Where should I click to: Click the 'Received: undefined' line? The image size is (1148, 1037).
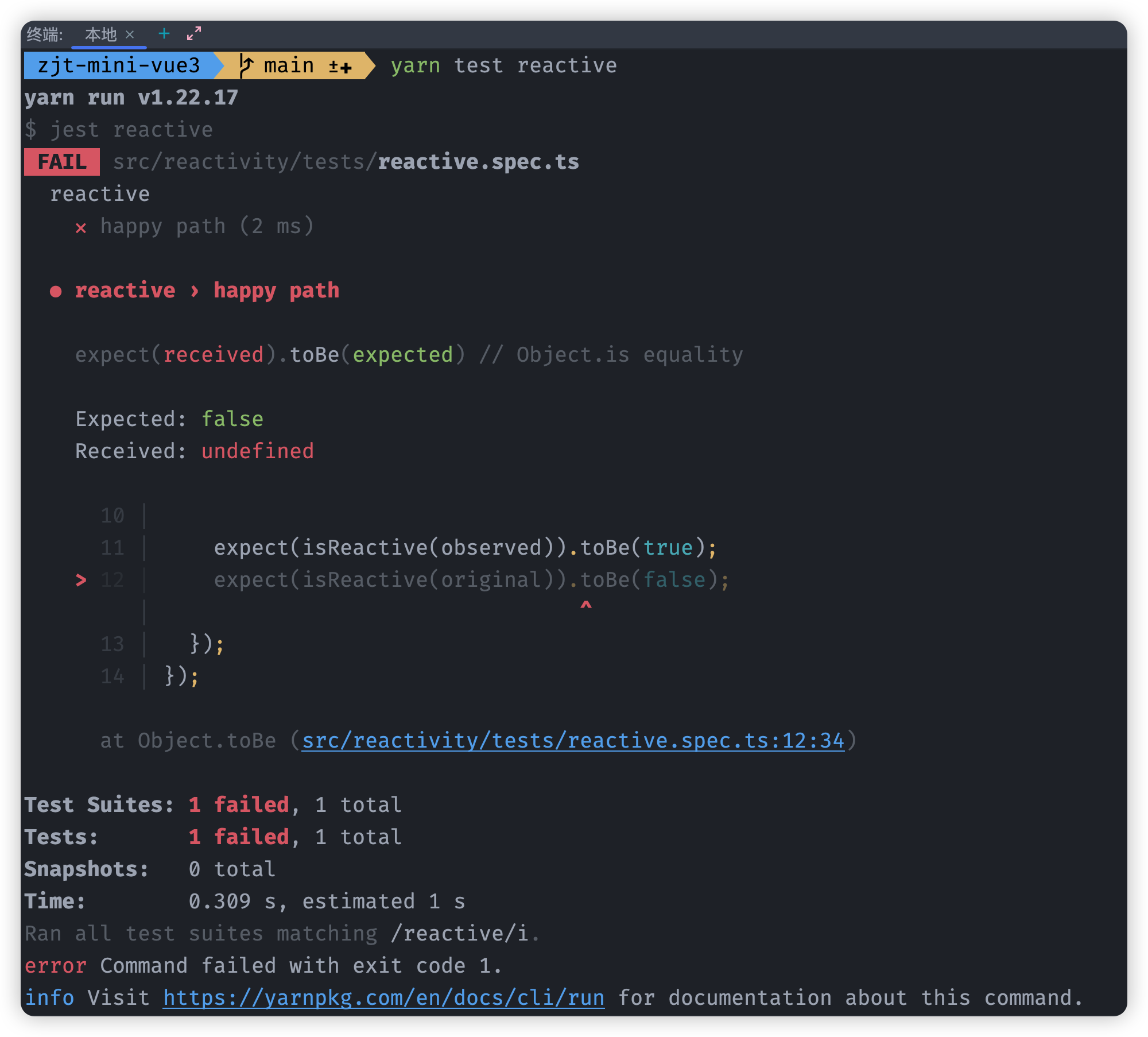(x=195, y=451)
